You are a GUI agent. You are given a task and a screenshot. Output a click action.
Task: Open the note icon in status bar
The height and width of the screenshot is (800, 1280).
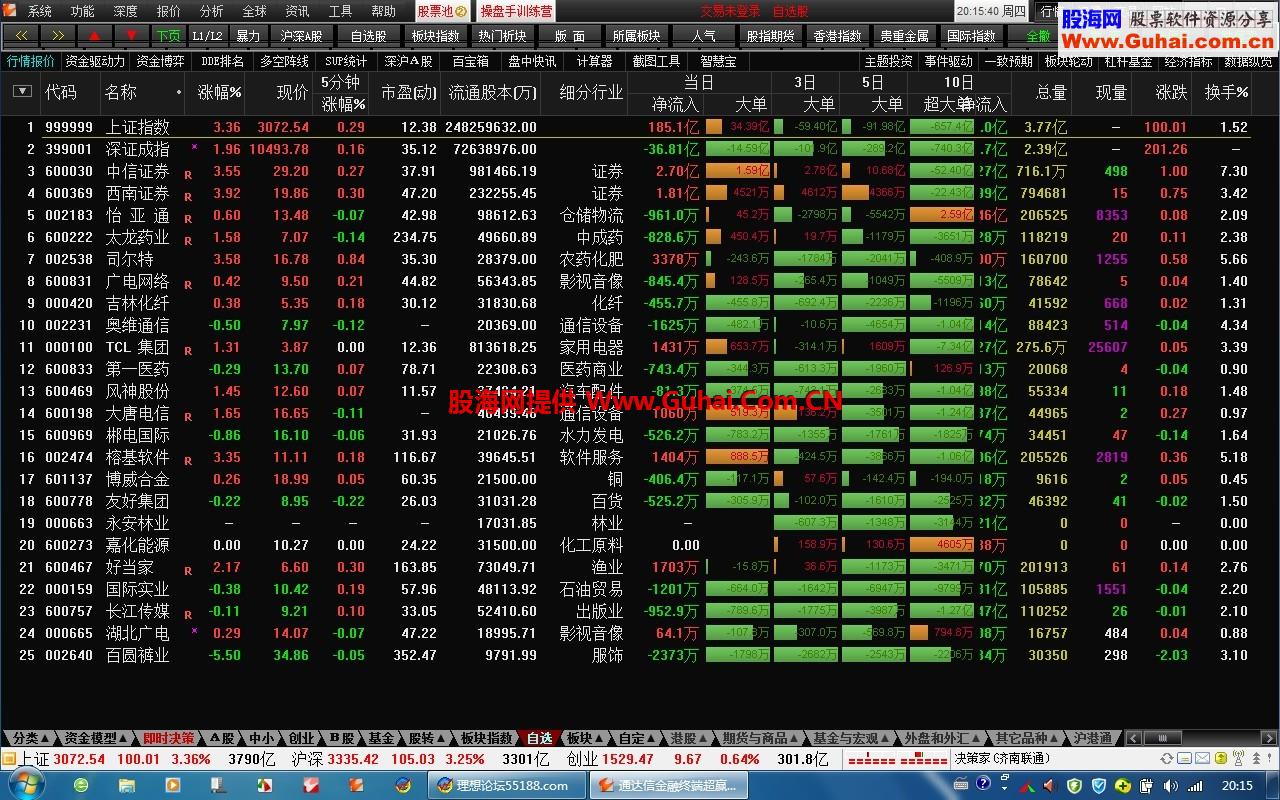[x=1184, y=758]
